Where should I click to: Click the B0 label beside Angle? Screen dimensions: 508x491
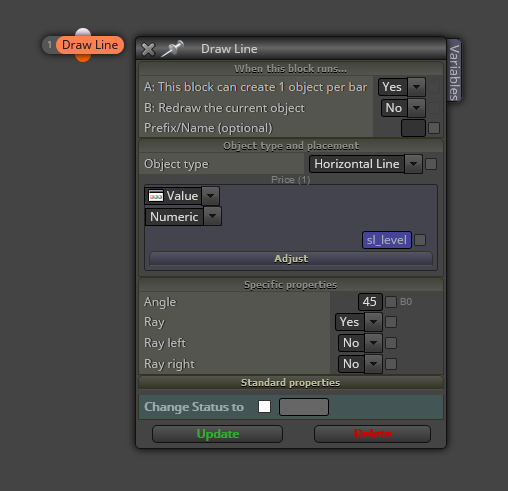406,302
